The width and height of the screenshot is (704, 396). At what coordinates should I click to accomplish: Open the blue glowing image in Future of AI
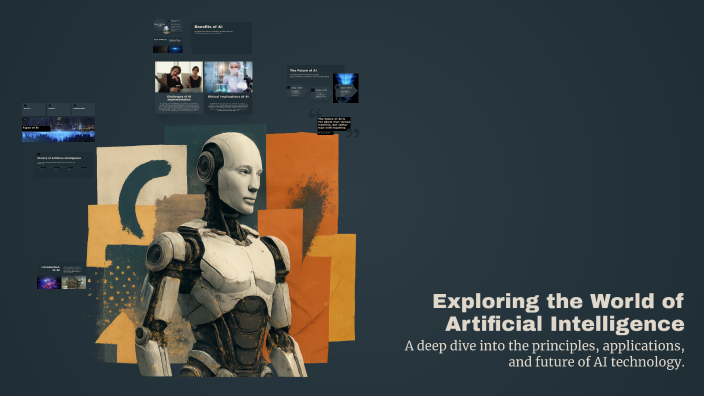coord(346,88)
